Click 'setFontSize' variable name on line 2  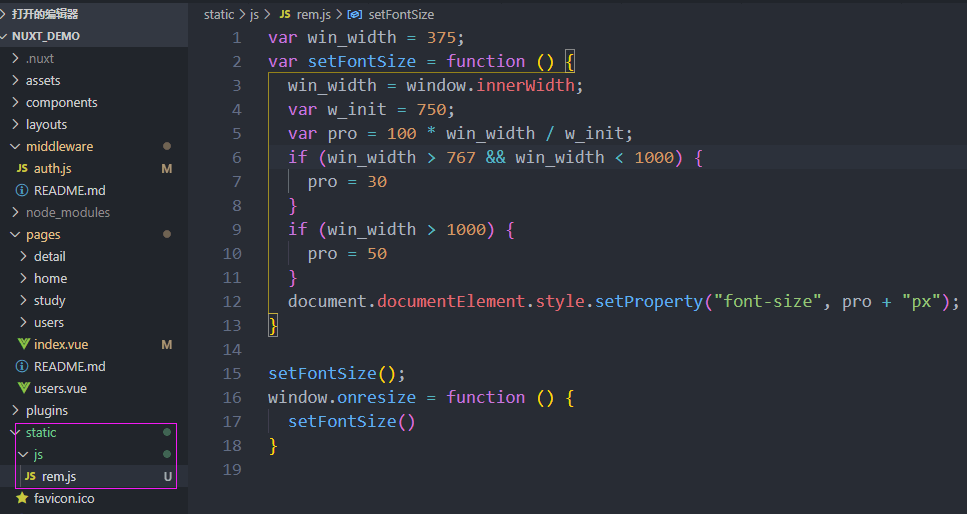(361, 62)
